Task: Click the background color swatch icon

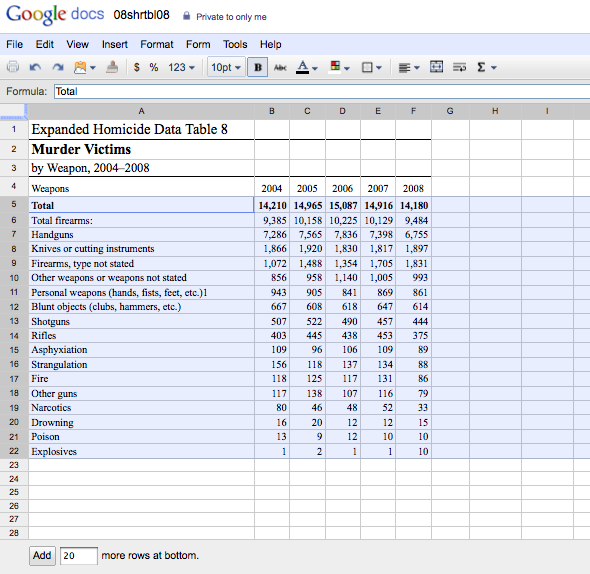Action: pyautogui.click(x=335, y=67)
